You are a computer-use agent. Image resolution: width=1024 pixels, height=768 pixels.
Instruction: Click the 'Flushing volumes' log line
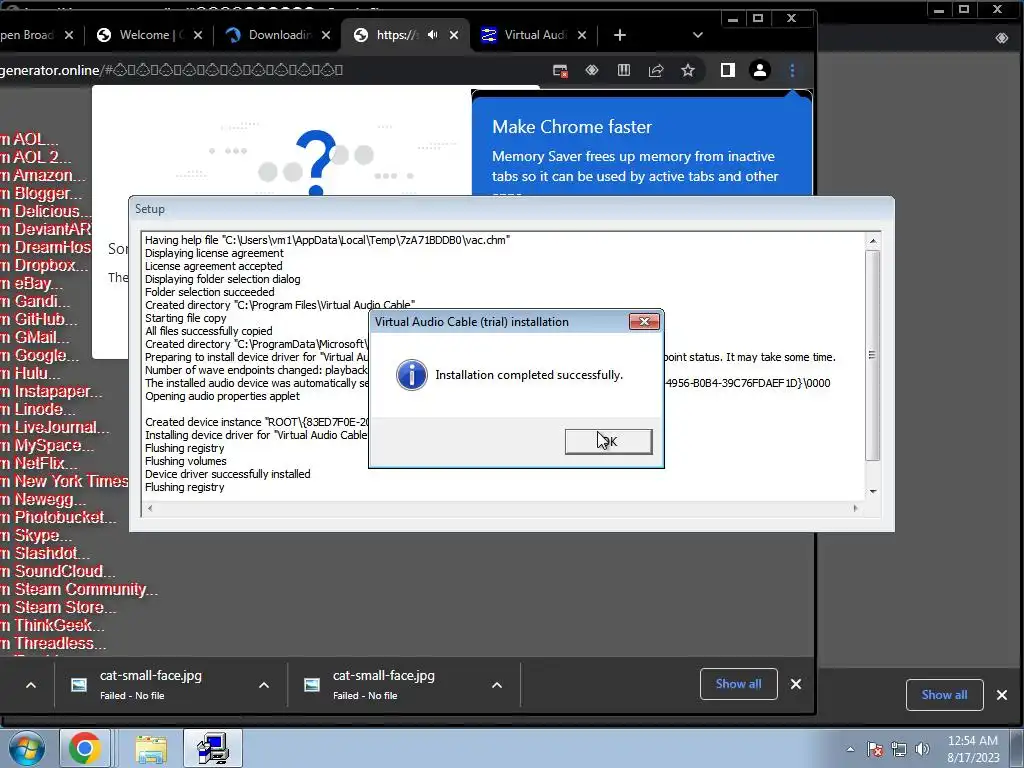[x=185, y=461]
